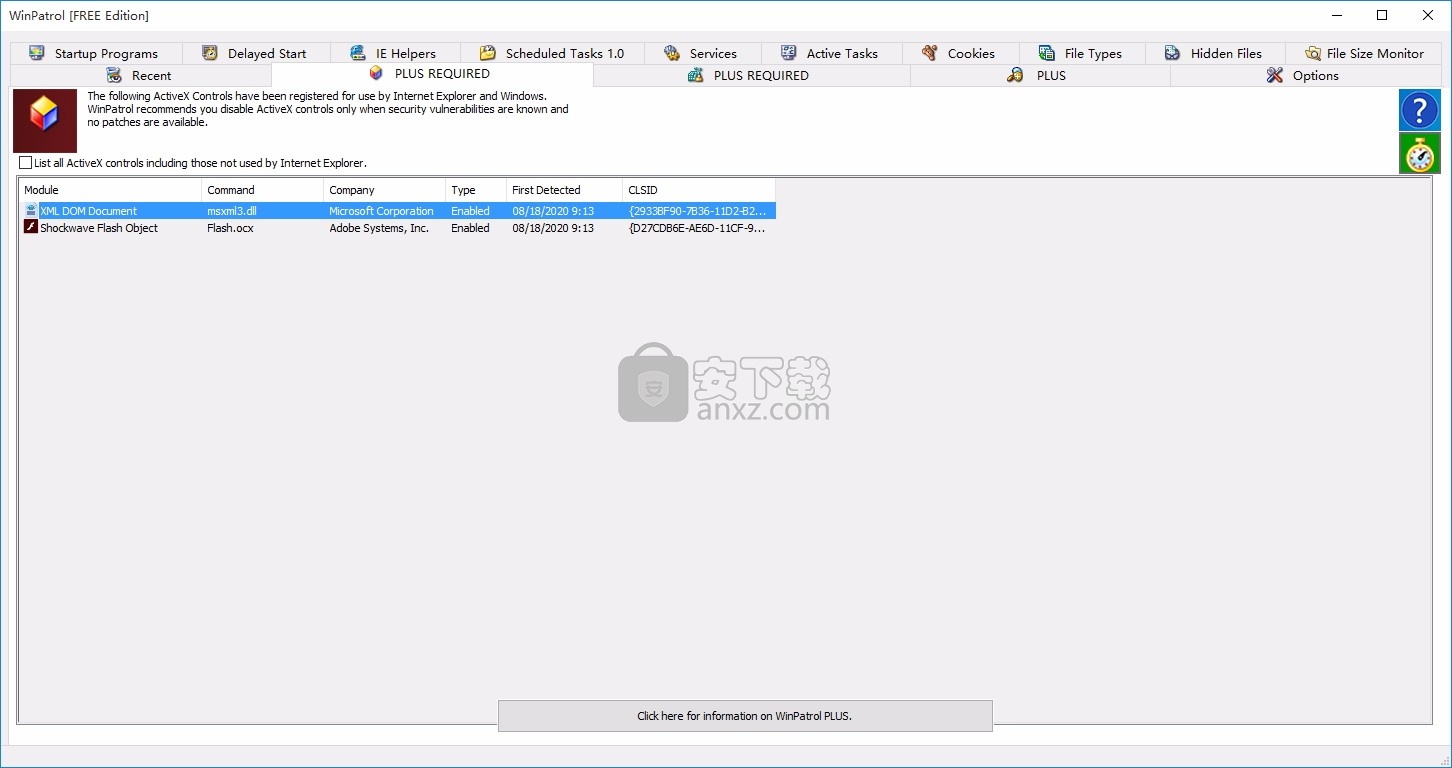
Task: Open the PLUS tab with magnifier icon
Action: pyautogui.click(x=1040, y=75)
